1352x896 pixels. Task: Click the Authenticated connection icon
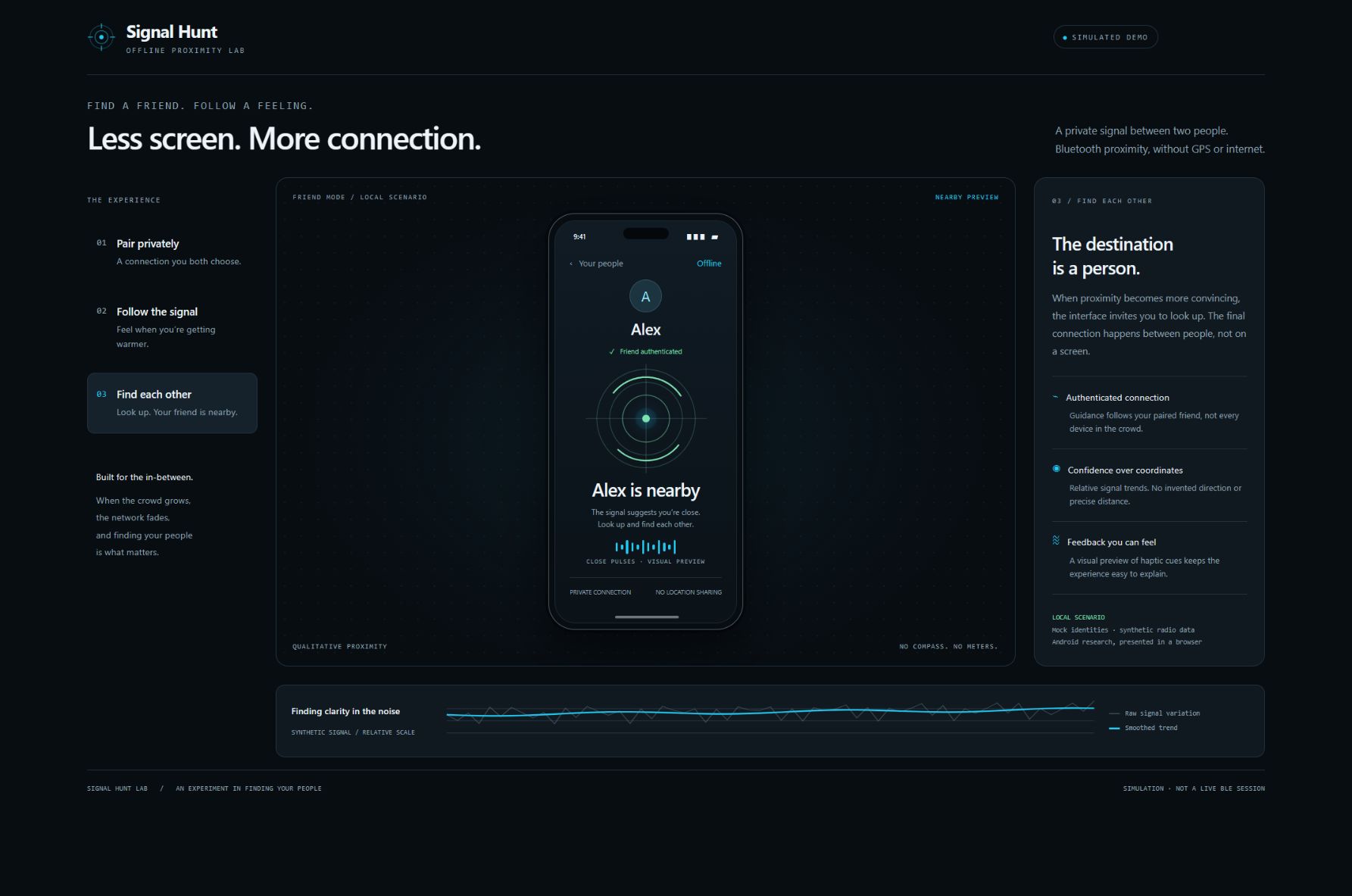click(x=1055, y=397)
